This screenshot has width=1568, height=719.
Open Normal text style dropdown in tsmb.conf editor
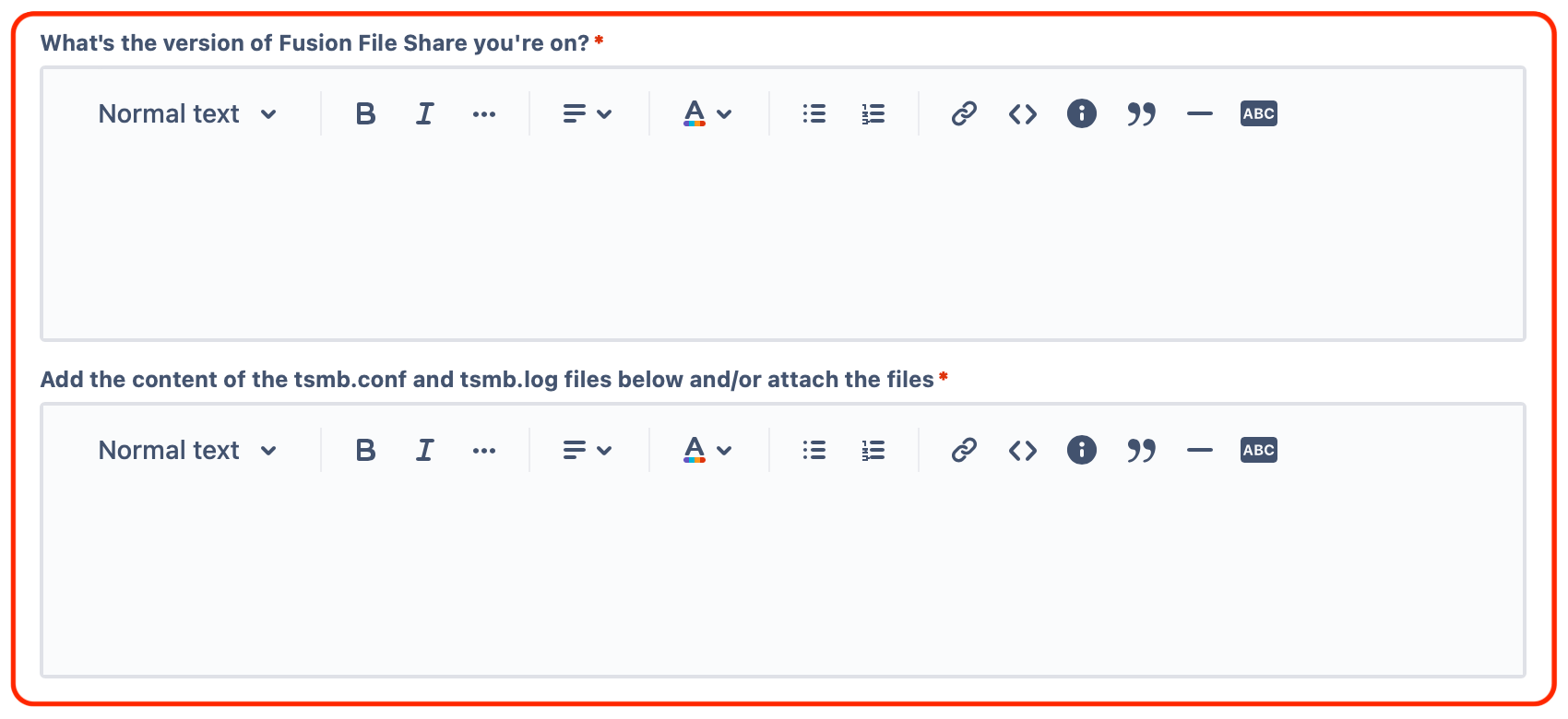tap(187, 450)
